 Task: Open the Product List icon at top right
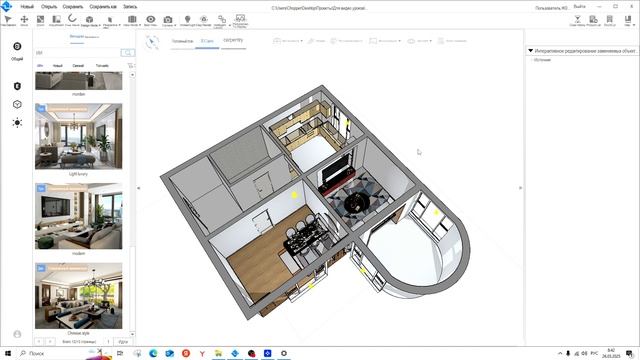[x=593, y=20]
